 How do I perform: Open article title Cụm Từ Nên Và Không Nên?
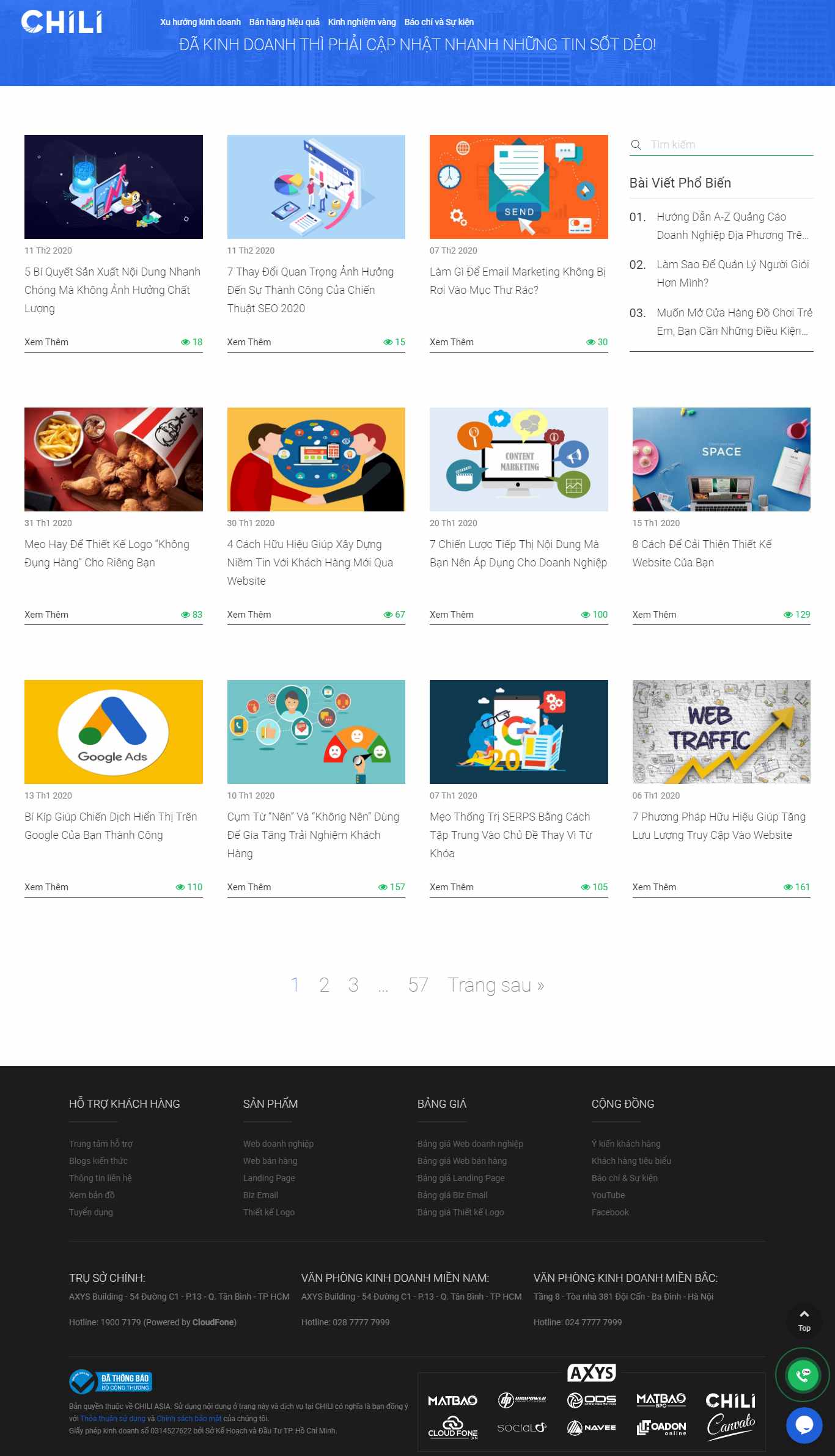coord(313,835)
